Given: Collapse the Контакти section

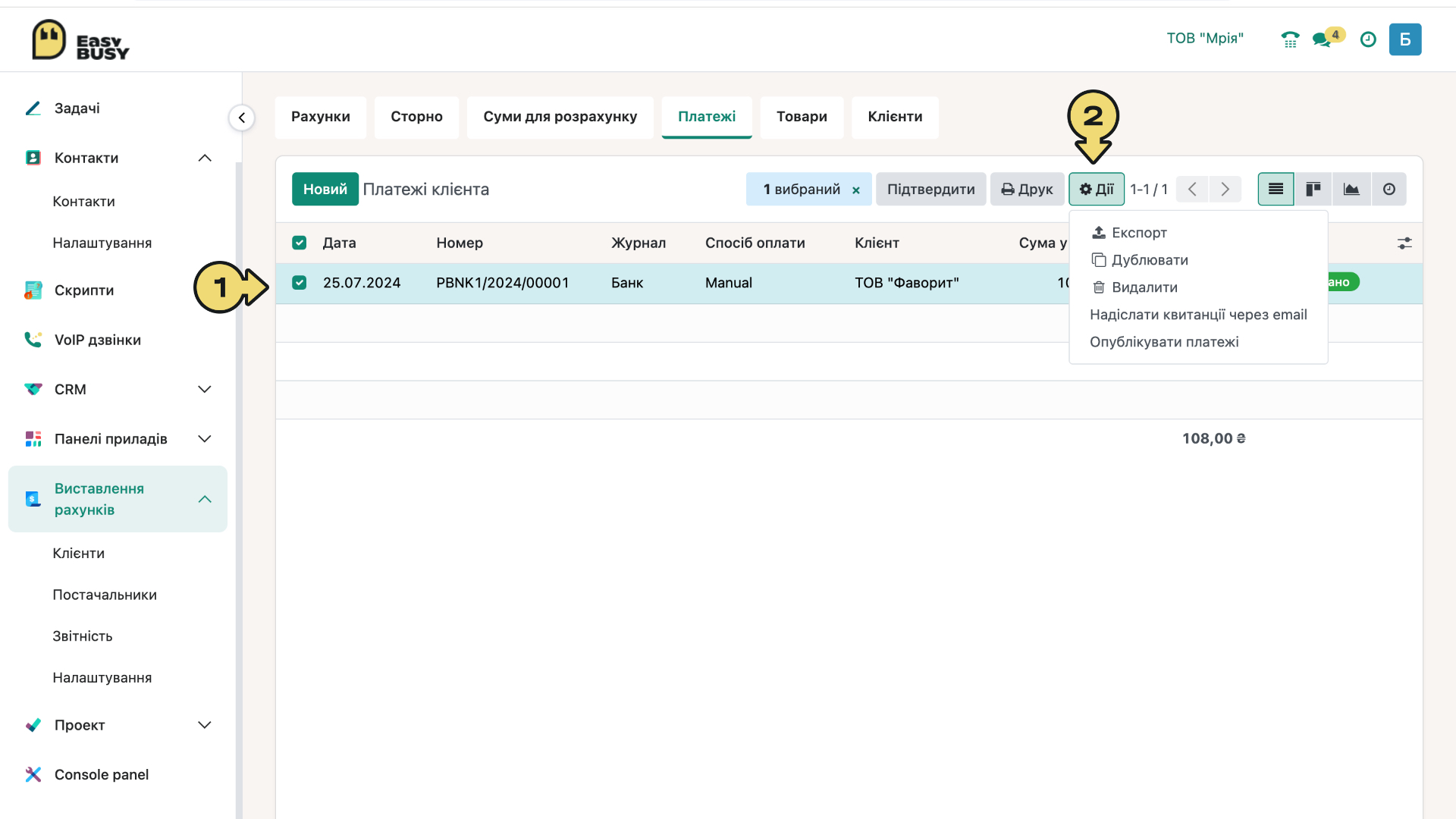Looking at the screenshot, I should pyautogui.click(x=205, y=158).
